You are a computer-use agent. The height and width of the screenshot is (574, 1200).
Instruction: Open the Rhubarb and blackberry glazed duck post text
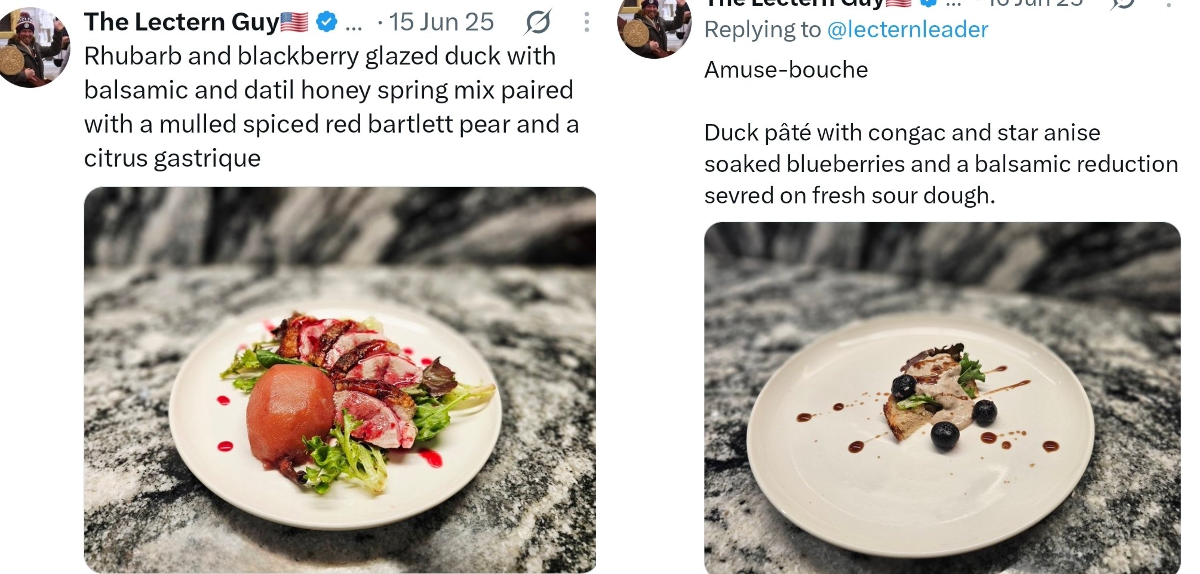(x=333, y=107)
